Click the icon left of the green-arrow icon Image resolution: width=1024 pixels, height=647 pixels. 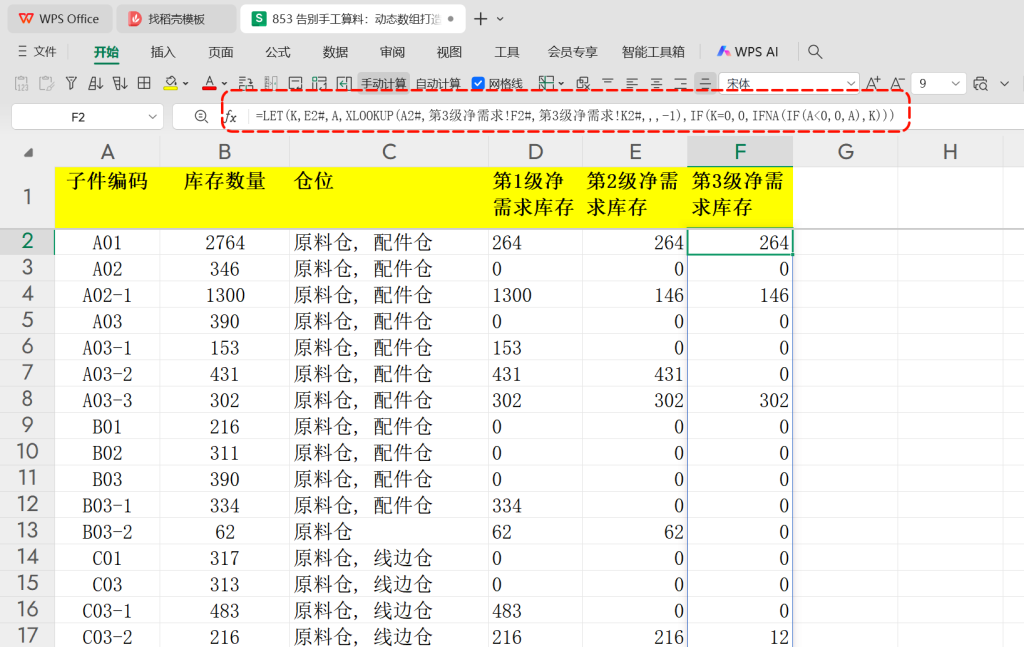click(319, 83)
